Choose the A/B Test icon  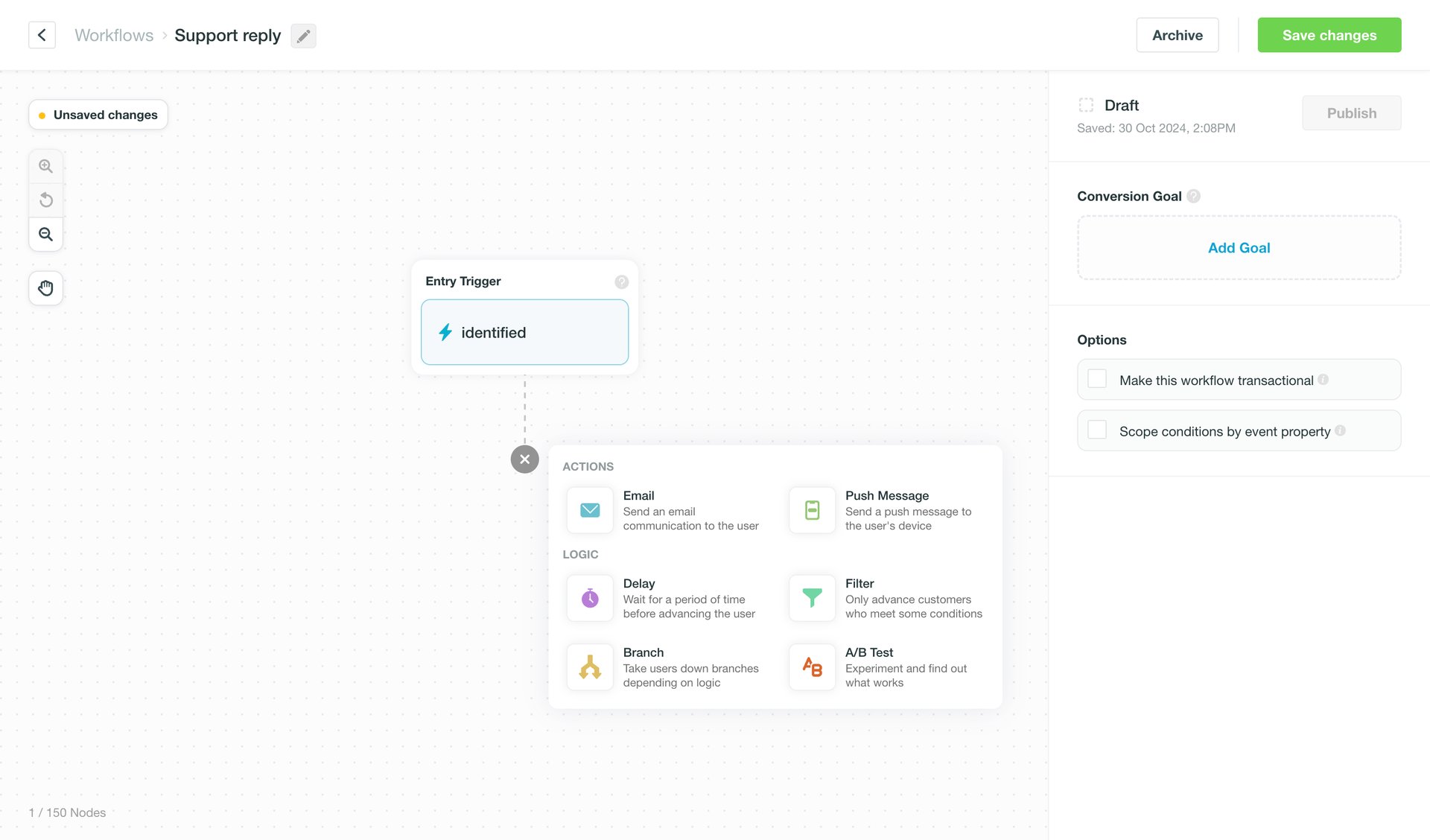[811, 666]
